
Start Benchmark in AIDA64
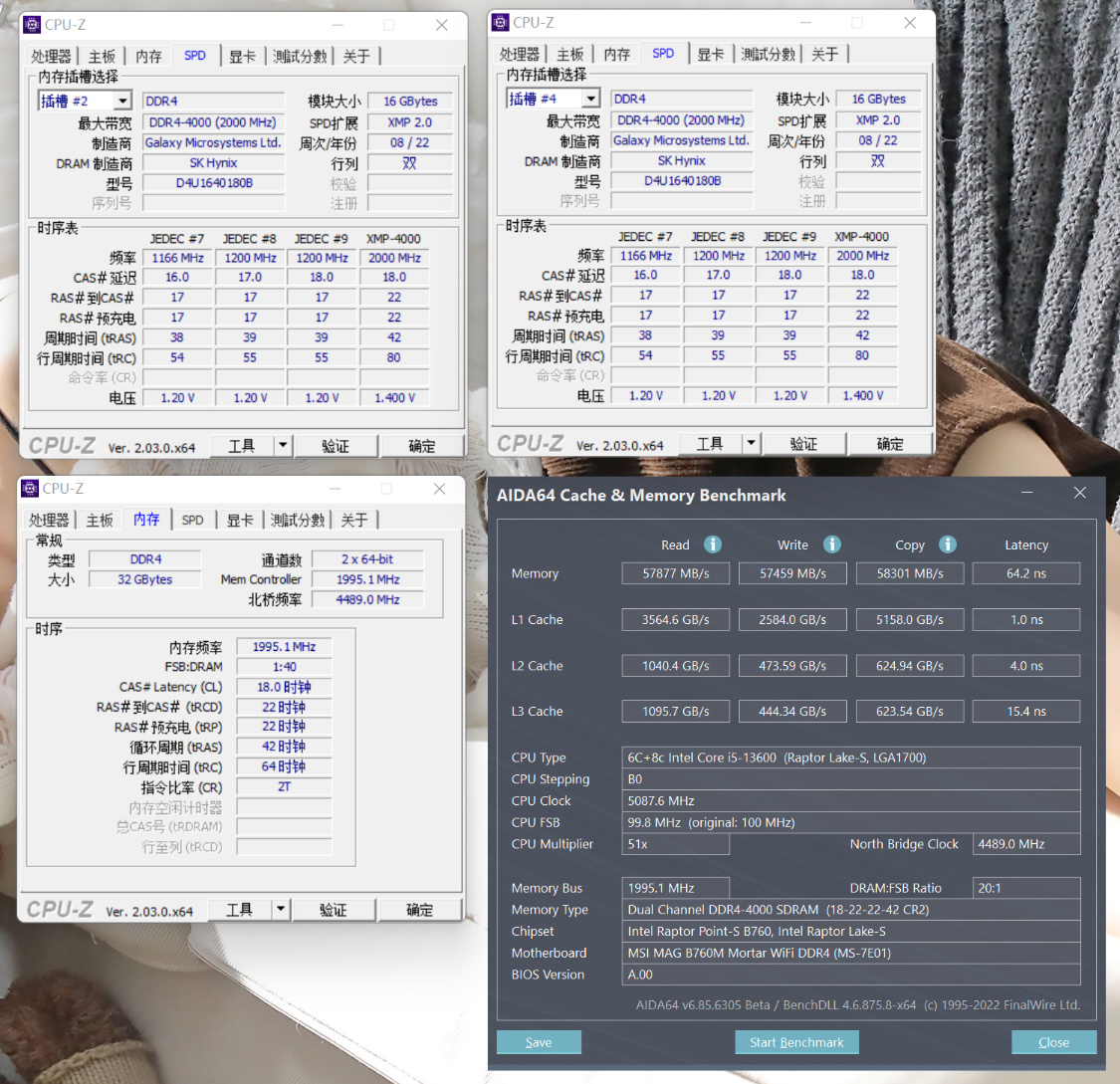[x=796, y=1042]
